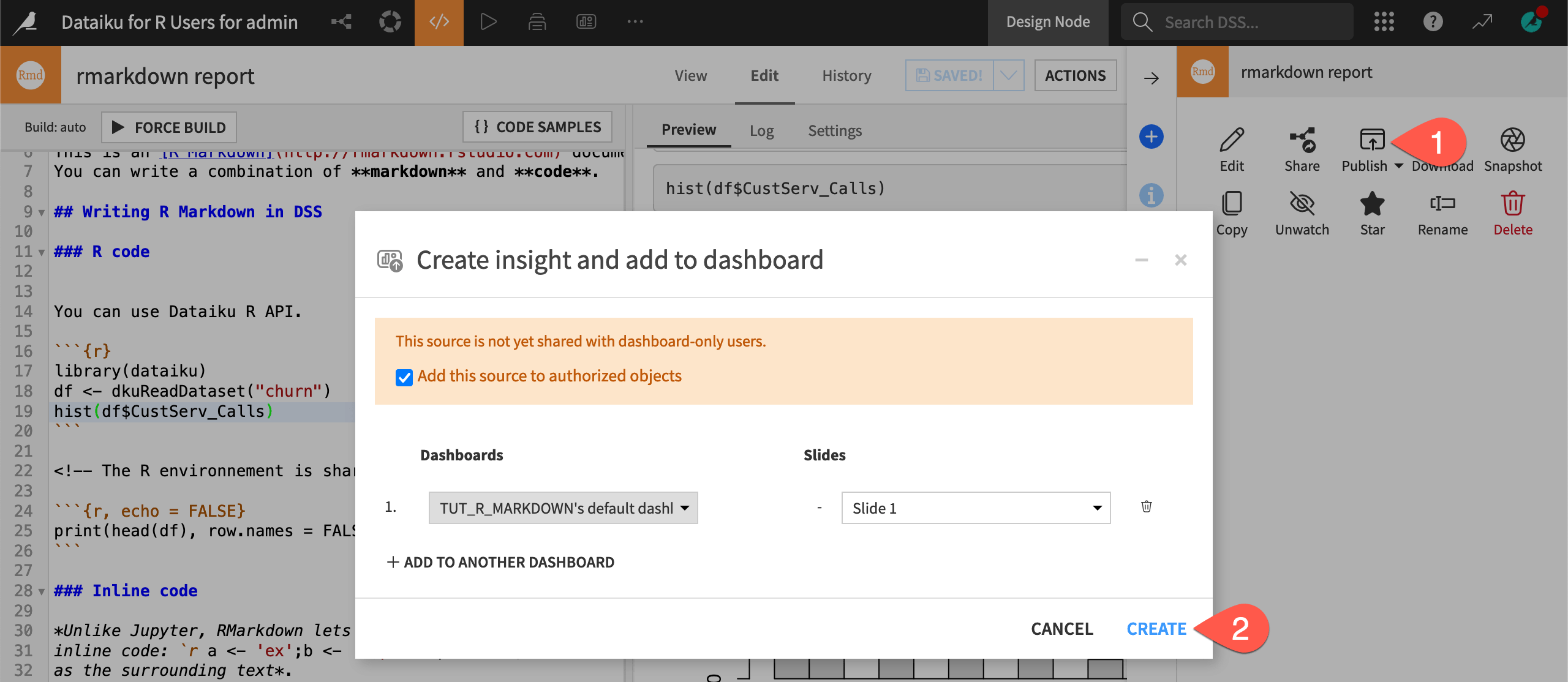Click the 'Build: auto' label
The image size is (1568, 682).
55,127
